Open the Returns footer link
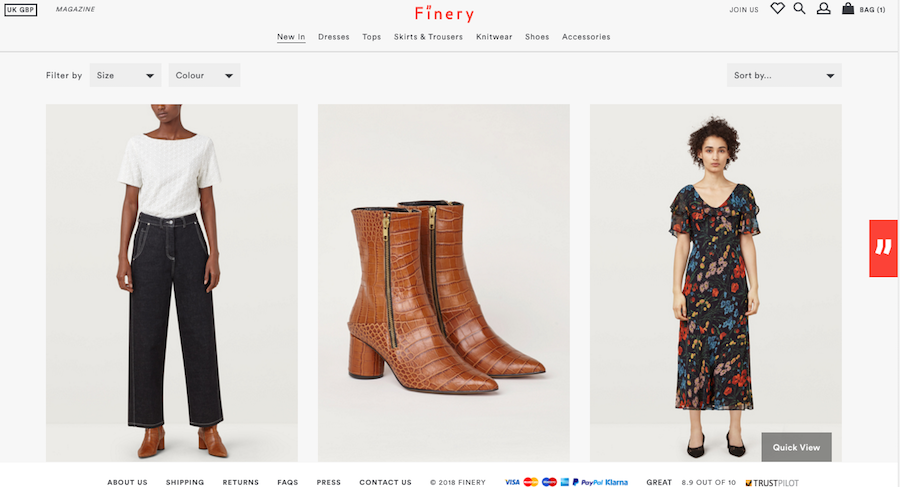 [x=241, y=482]
